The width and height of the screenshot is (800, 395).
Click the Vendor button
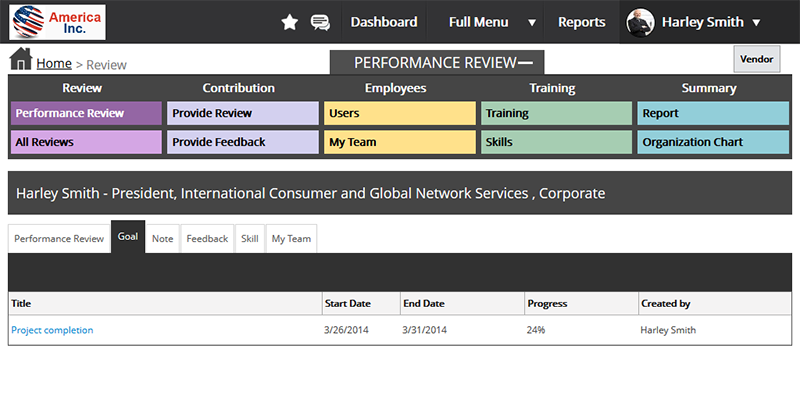757,59
